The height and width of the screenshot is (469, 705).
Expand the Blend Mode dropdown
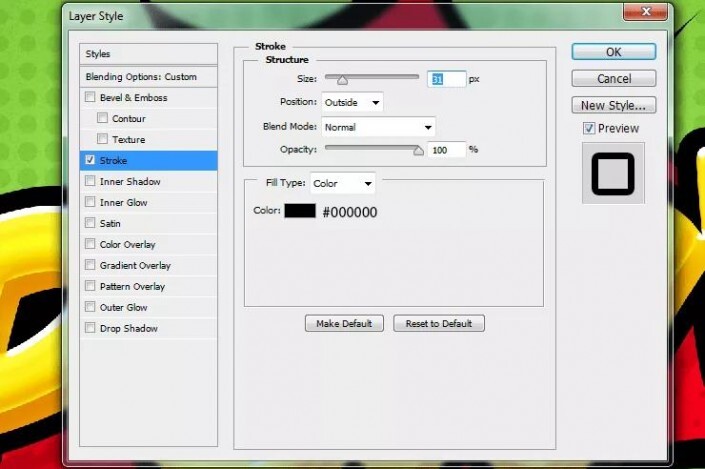pos(378,127)
